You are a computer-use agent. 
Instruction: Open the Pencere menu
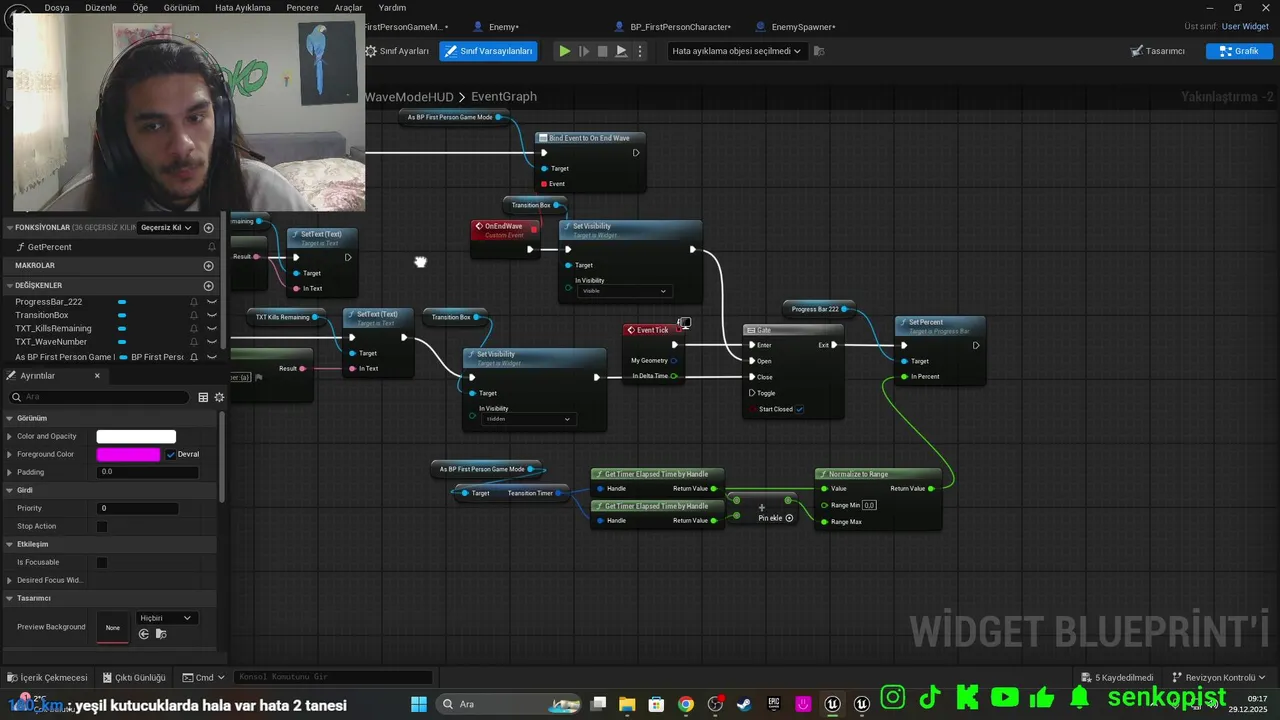click(x=302, y=7)
